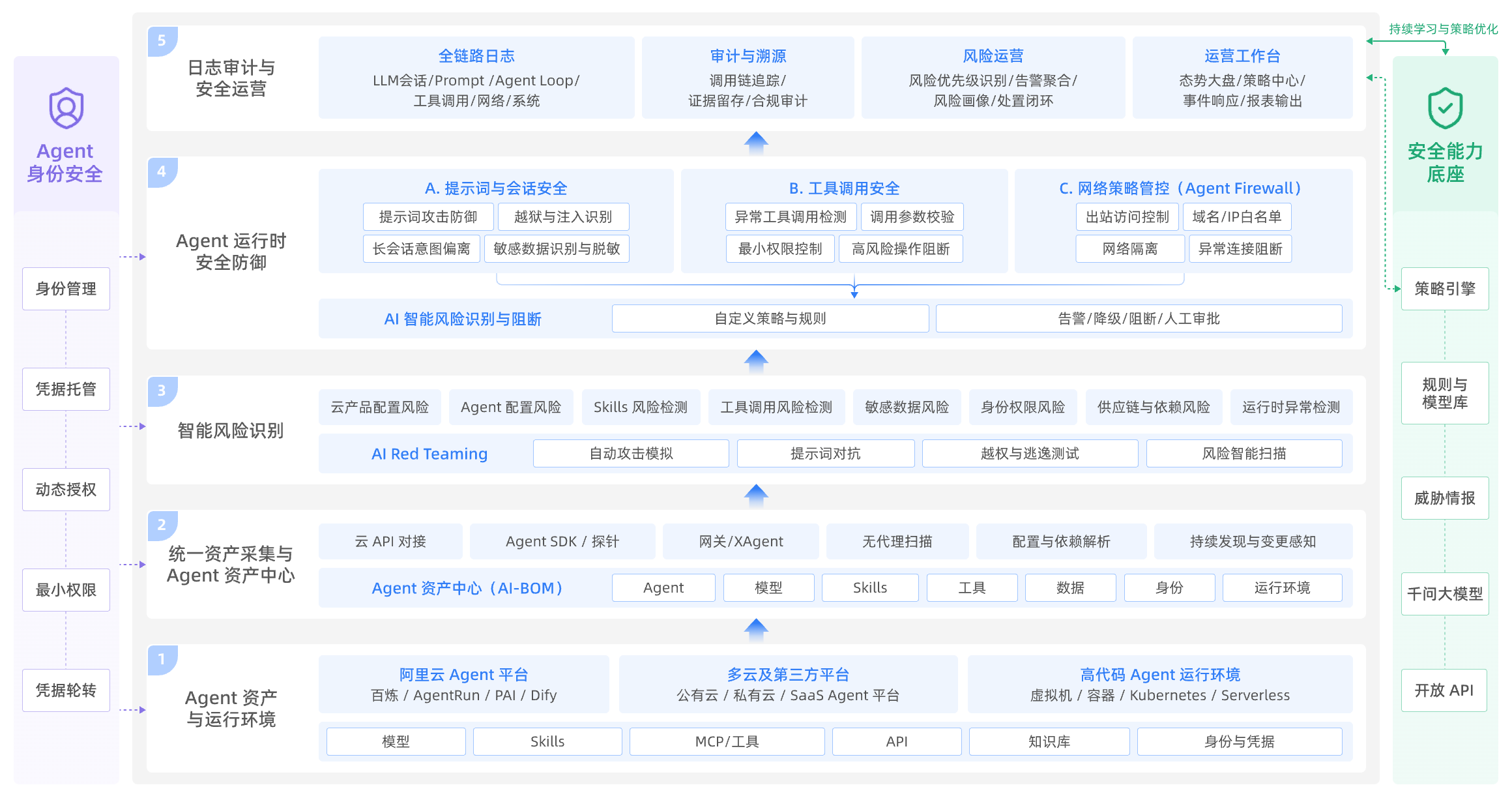This screenshot has width=1512, height=798.
Task: Click the layer number 4 badge
Action: point(162,172)
